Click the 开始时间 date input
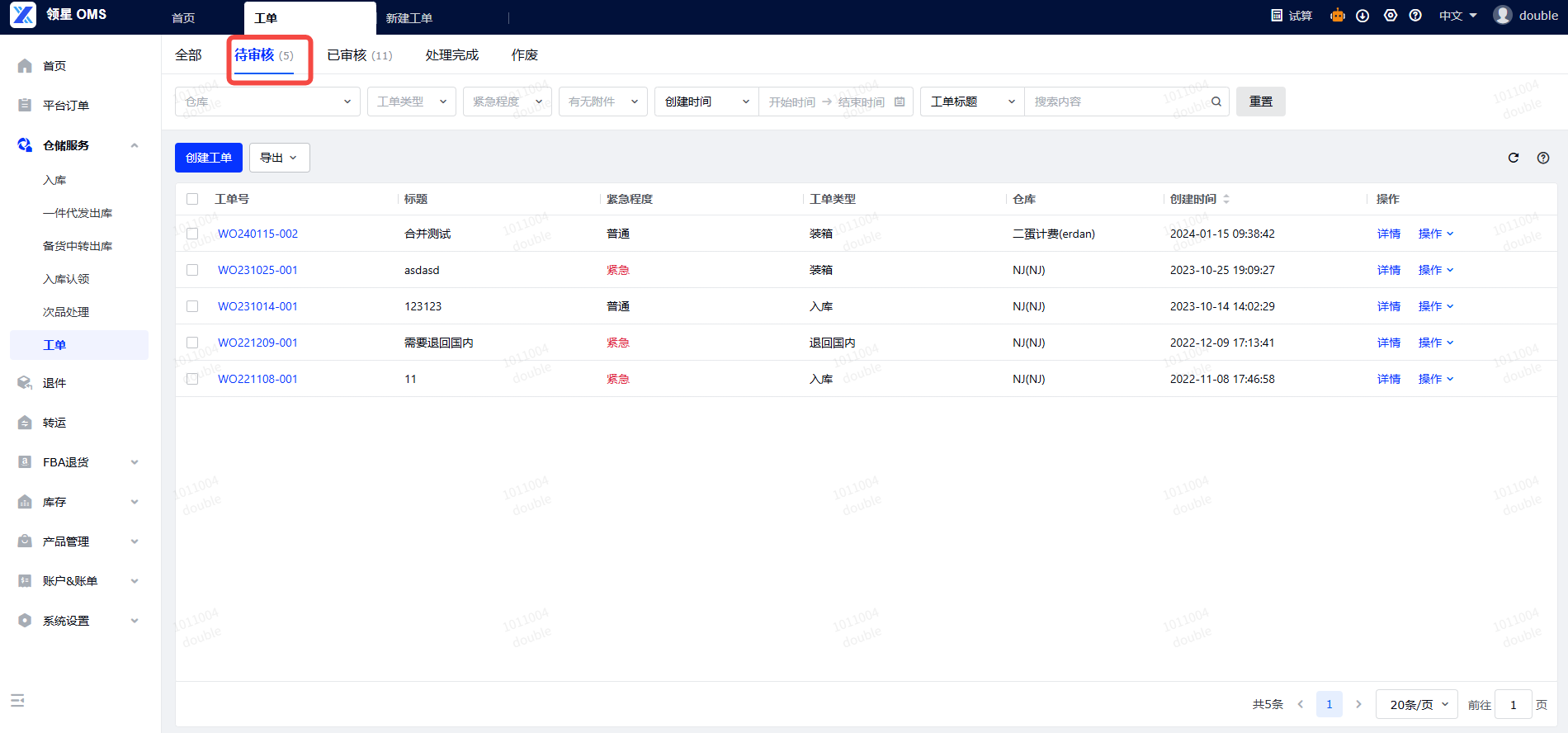The height and width of the screenshot is (733, 1568). tap(792, 102)
